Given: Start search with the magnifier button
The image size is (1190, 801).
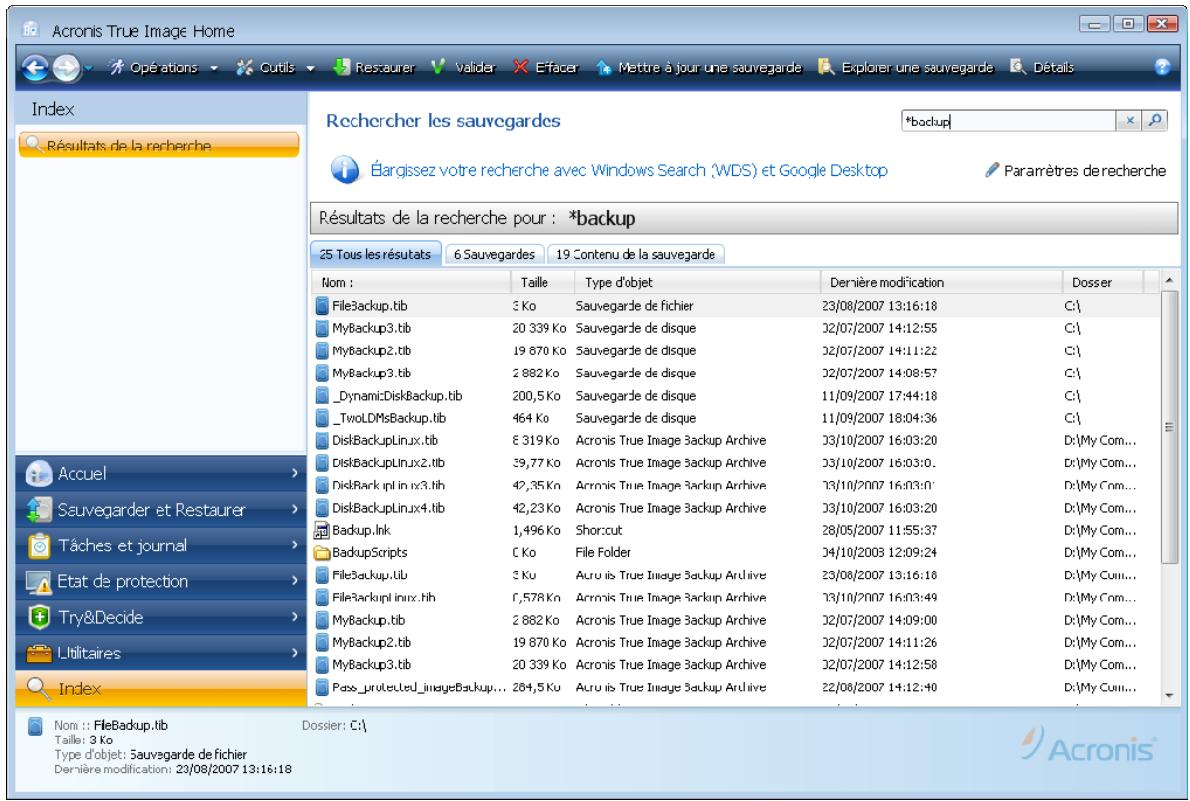Looking at the screenshot, I should pyautogui.click(x=1154, y=121).
